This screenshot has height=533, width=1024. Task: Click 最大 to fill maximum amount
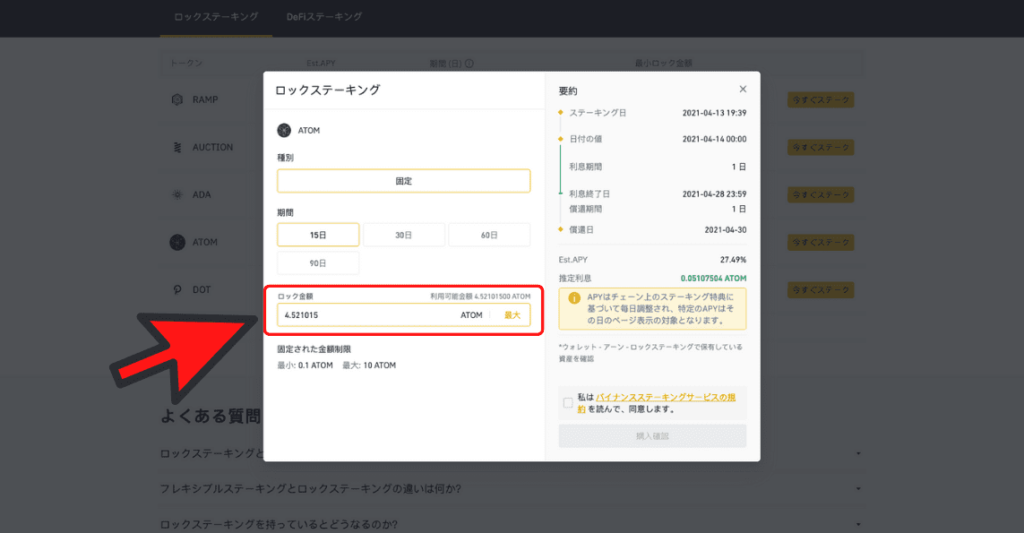[x=512, y=315]
